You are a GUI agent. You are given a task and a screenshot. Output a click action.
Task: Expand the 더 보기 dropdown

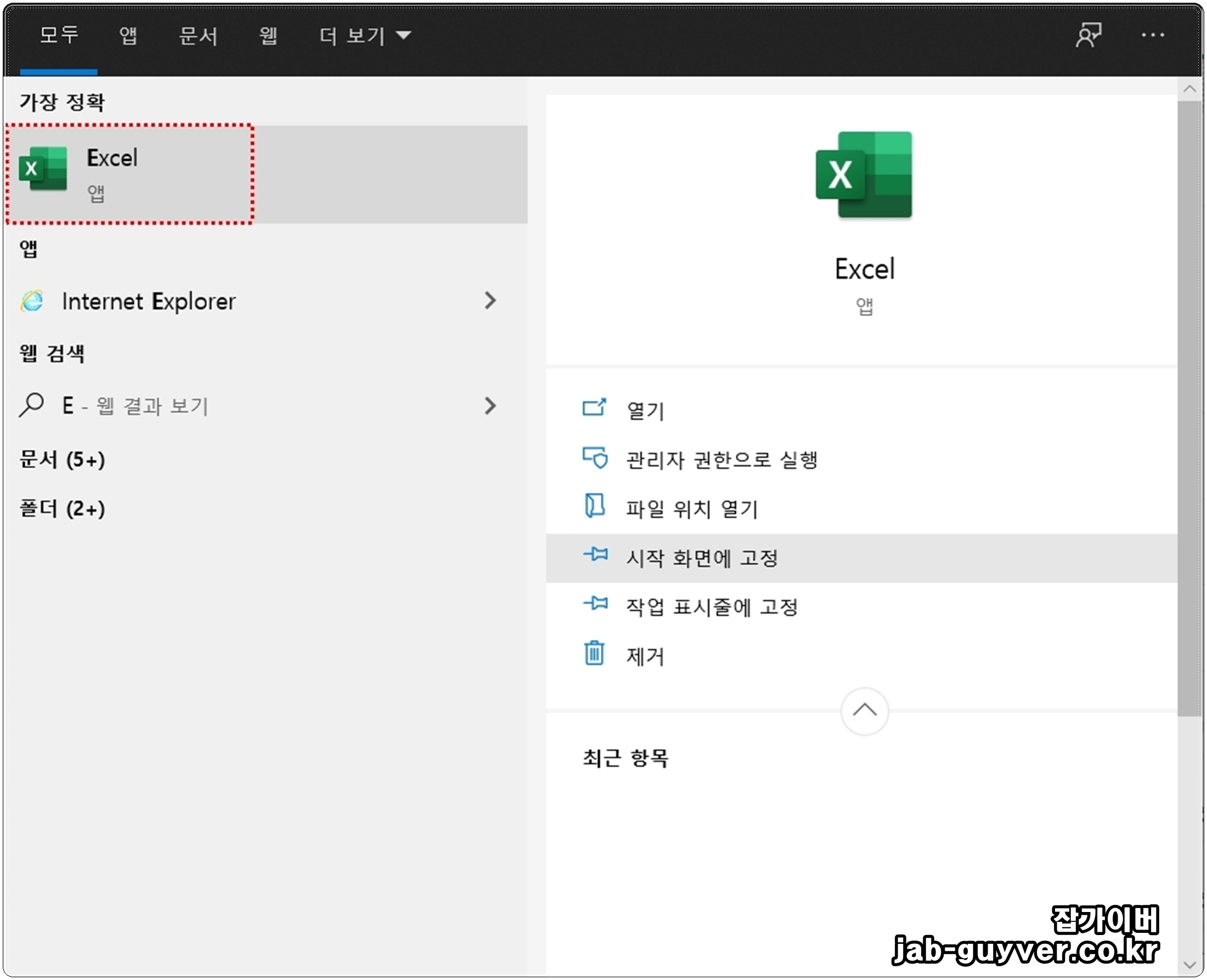click(365, 36)
